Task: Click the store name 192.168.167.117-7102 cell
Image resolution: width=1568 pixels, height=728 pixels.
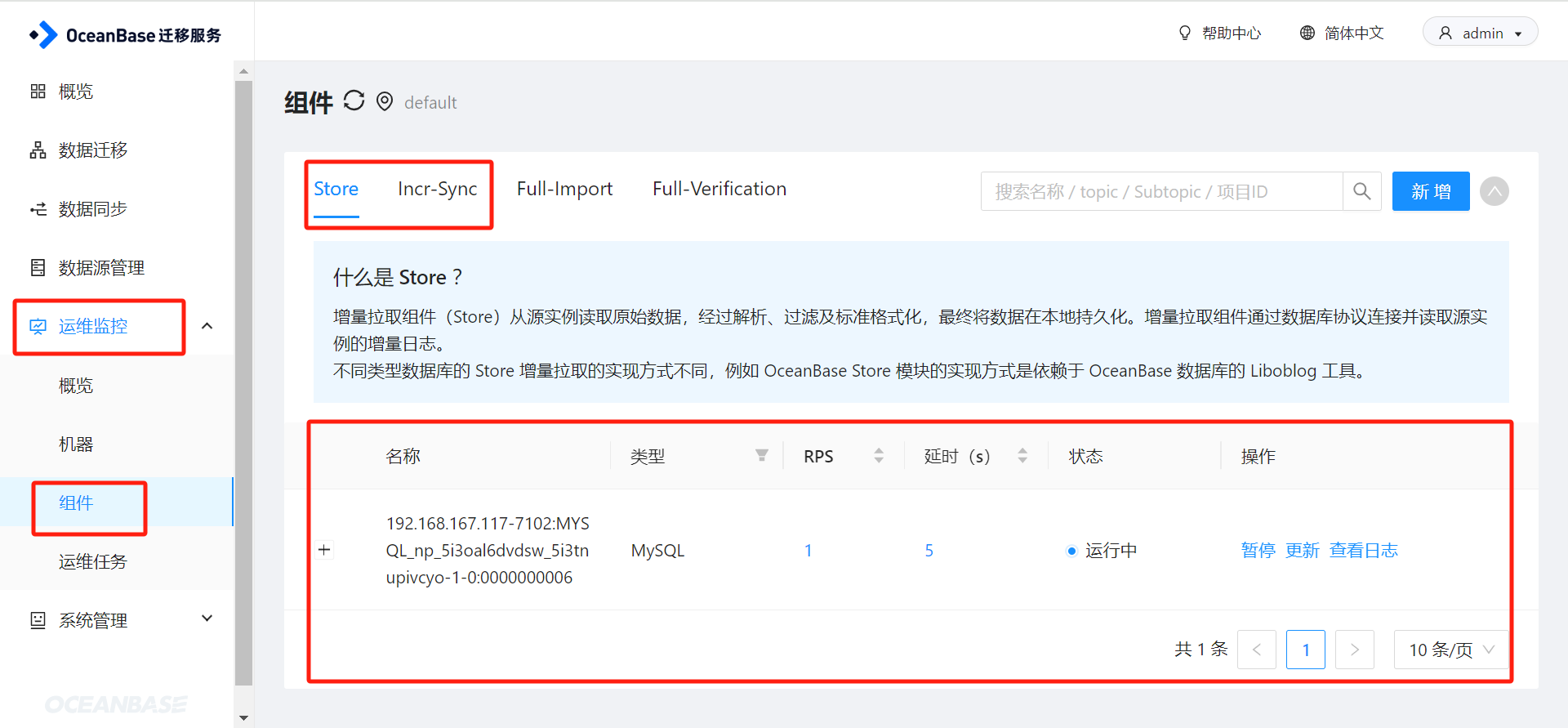Action: 488,550
